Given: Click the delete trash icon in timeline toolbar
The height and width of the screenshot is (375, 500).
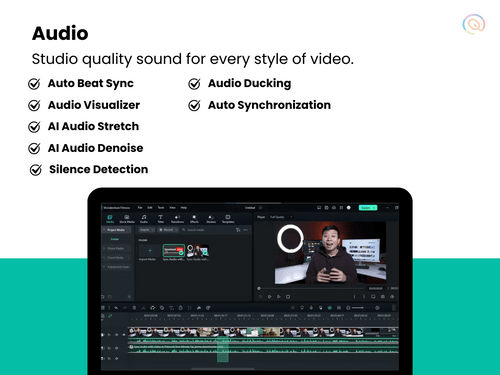Looking at the screenshot, I should (134, 308).
